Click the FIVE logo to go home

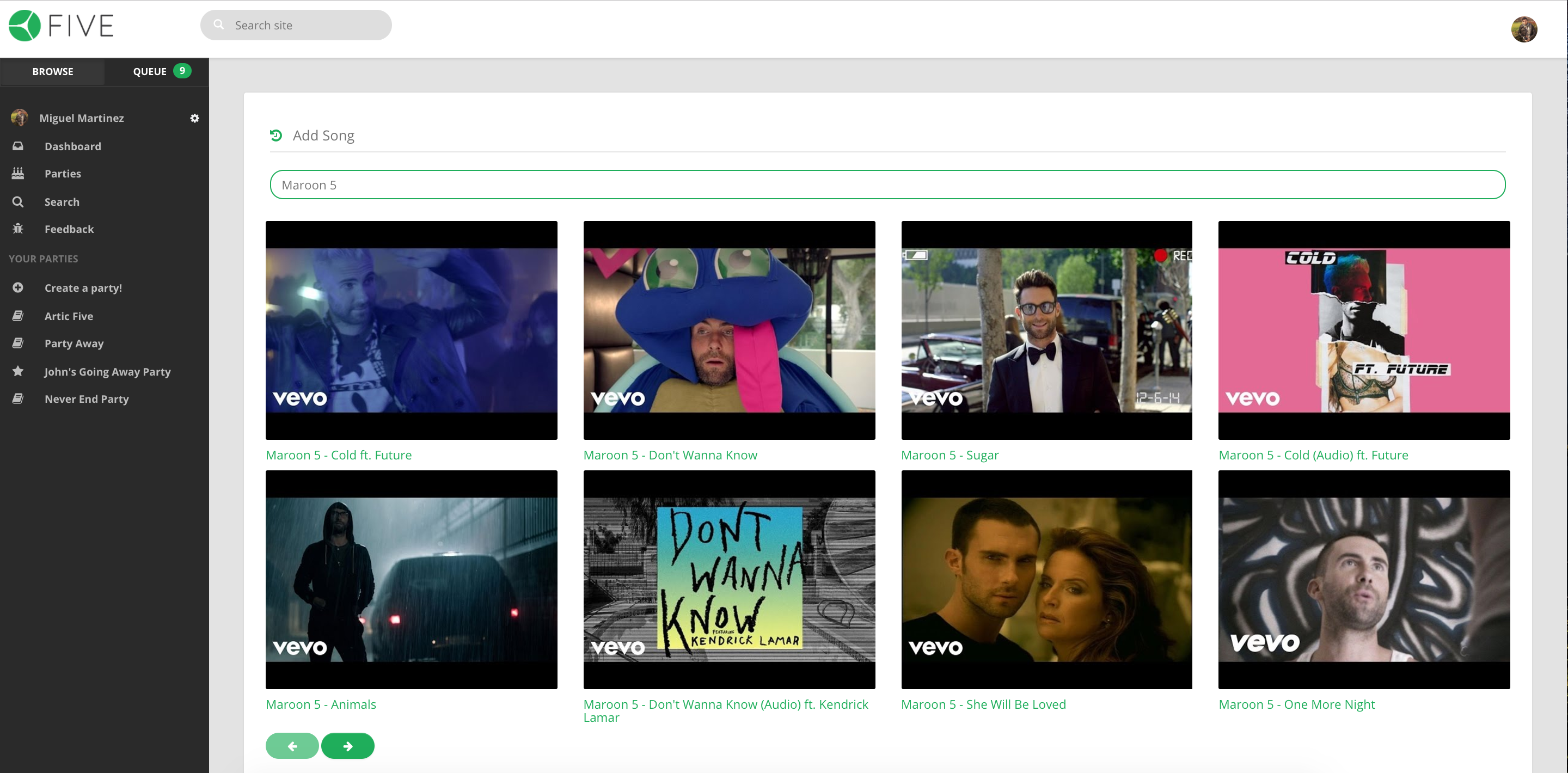[x=61, y=26]
